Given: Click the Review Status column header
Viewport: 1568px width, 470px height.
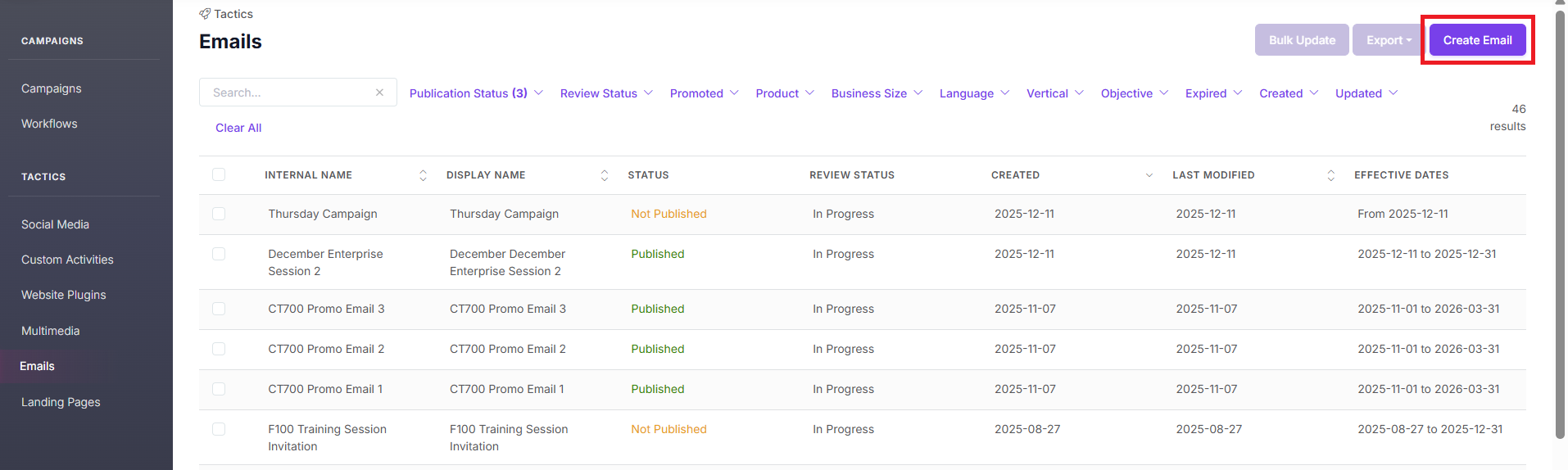Looking at the screenshot, I should (852, 175).
